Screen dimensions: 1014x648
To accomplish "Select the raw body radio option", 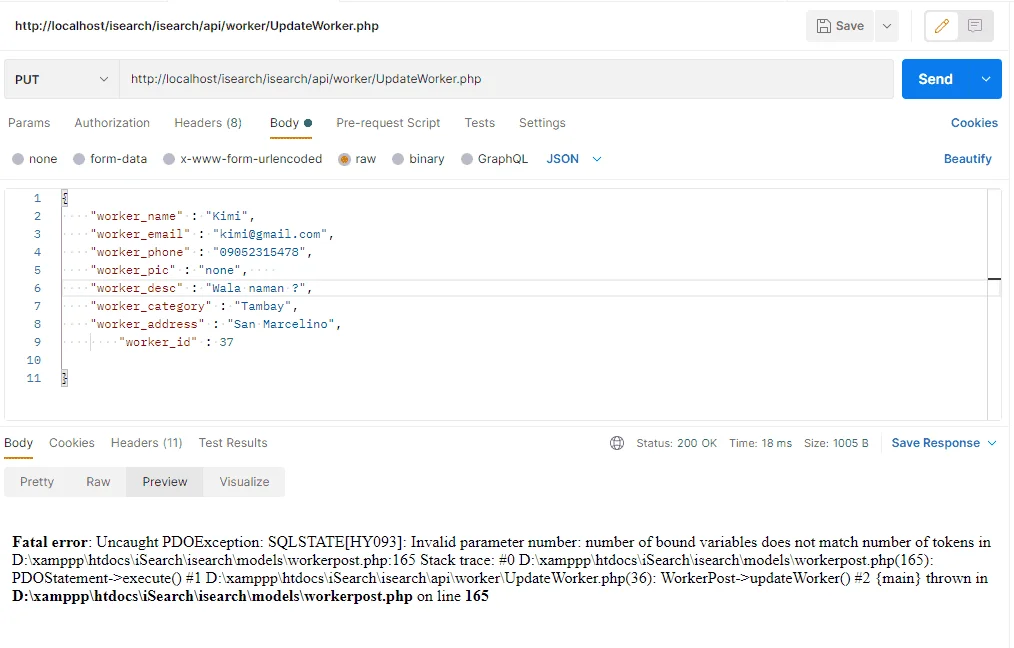I will (345, 159).
